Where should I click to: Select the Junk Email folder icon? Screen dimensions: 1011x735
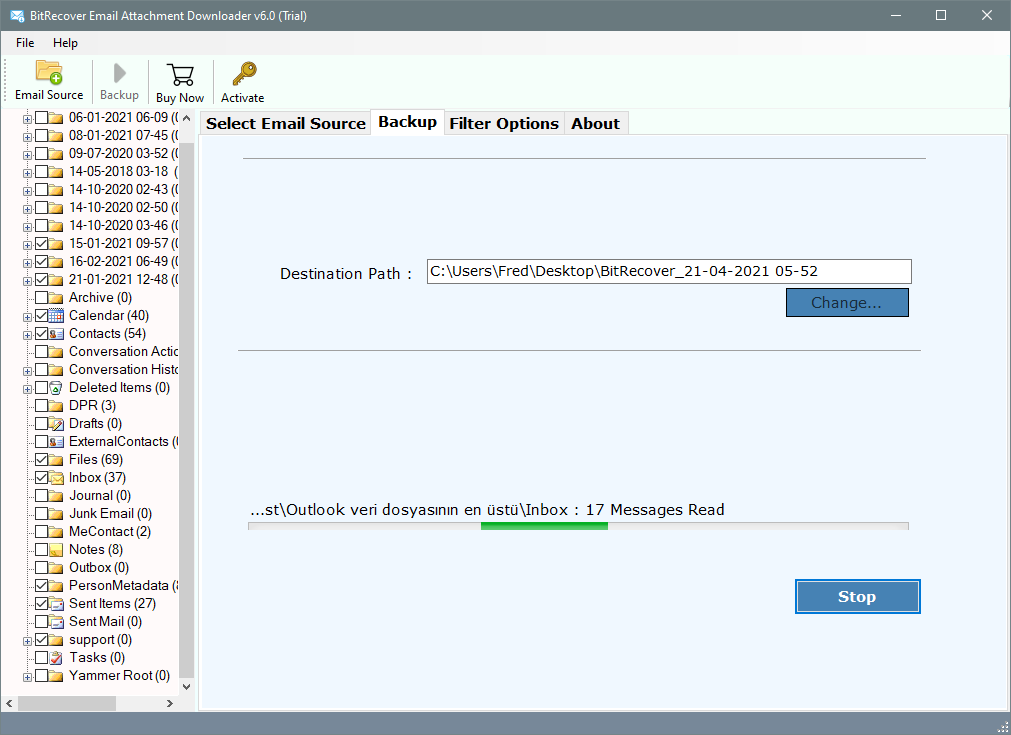pyautogui.click(x=57, y=514)
